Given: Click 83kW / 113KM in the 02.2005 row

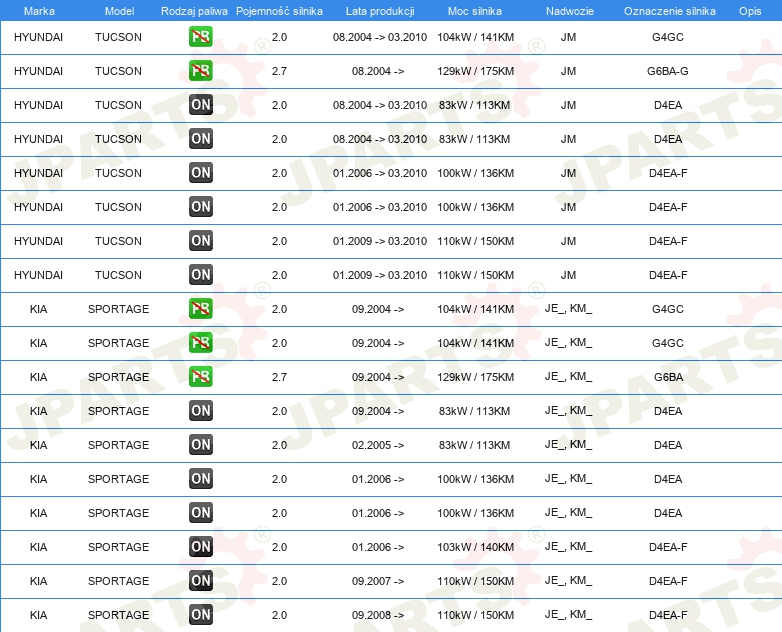Looking at the screenshot, I should [474, 444].
